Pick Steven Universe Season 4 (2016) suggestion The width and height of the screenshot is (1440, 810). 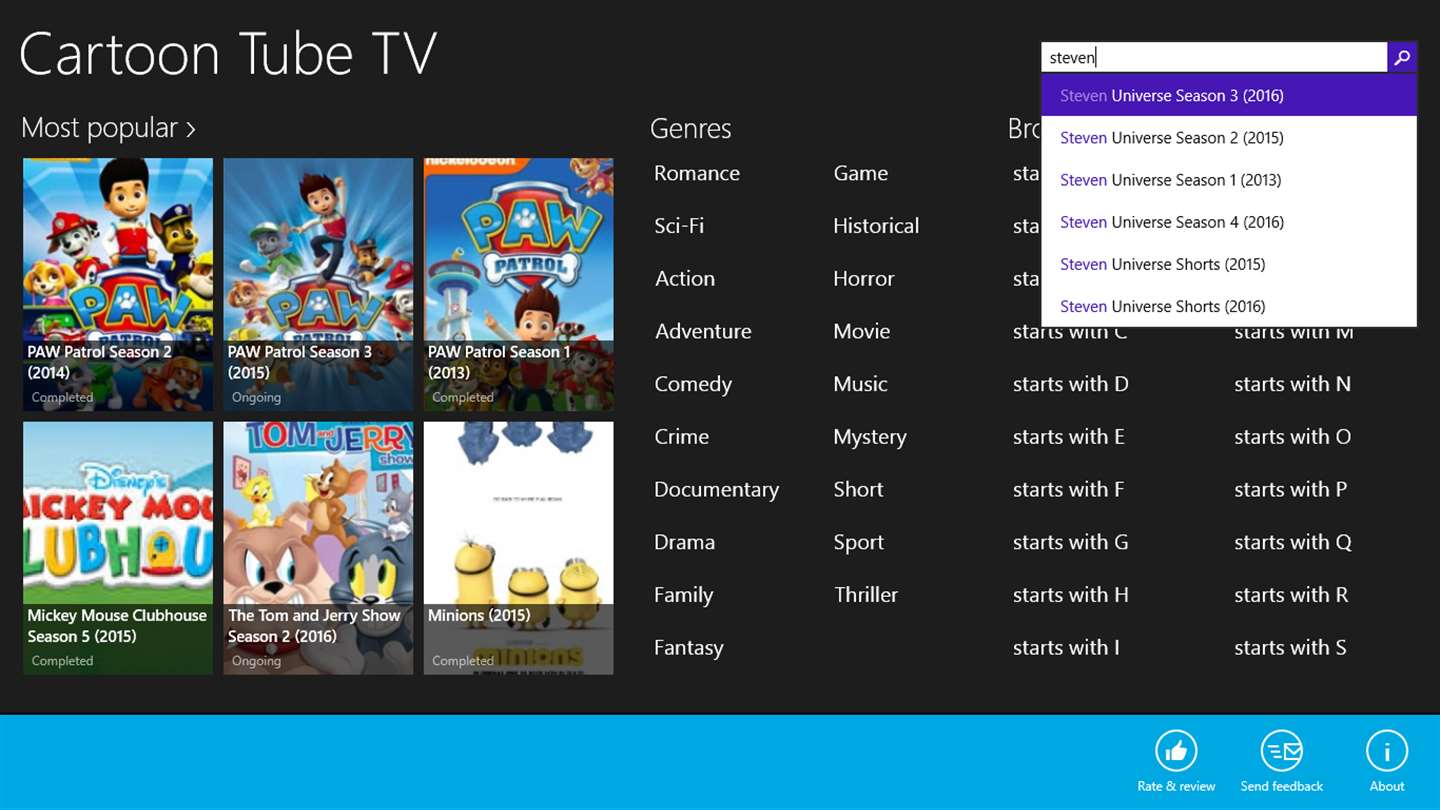(x=1229, y=222)
